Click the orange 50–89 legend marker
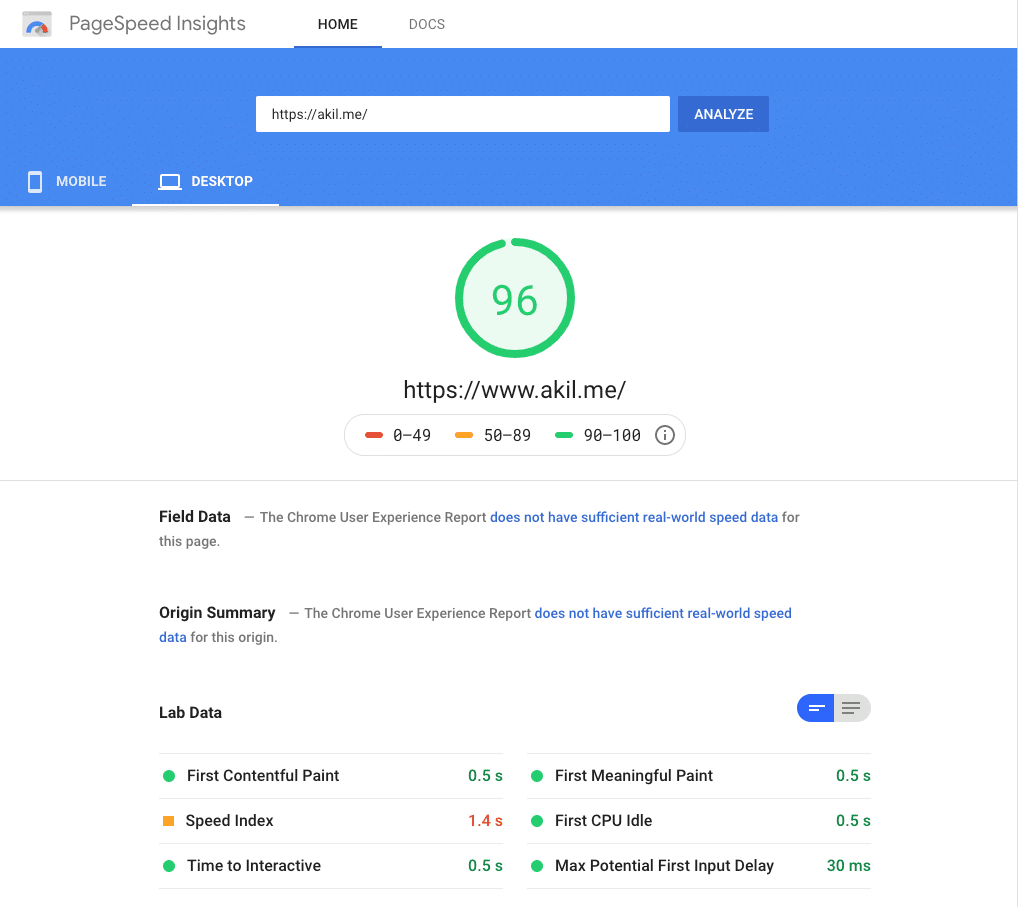1018x907 pixels. [464, 435]
